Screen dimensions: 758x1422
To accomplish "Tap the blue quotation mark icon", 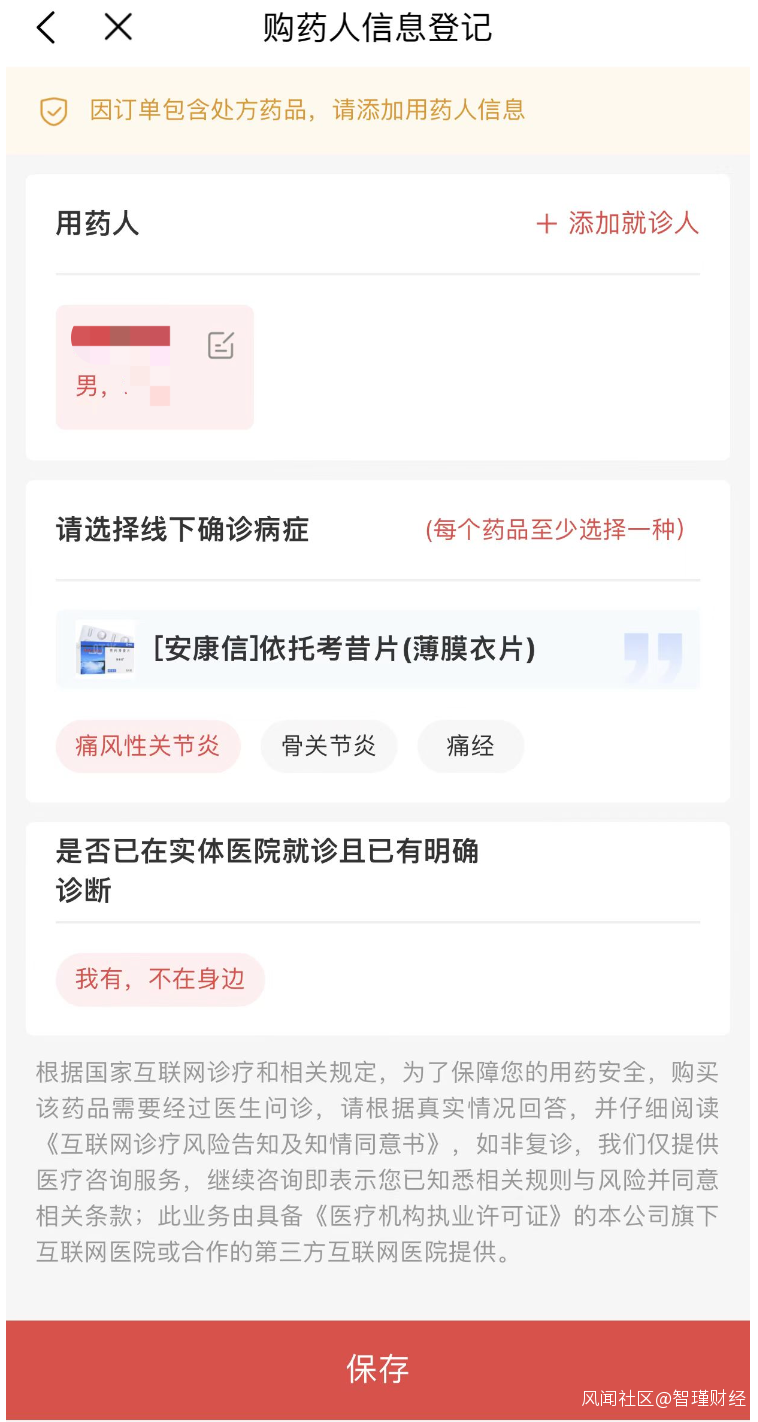I will pos(653,655).
